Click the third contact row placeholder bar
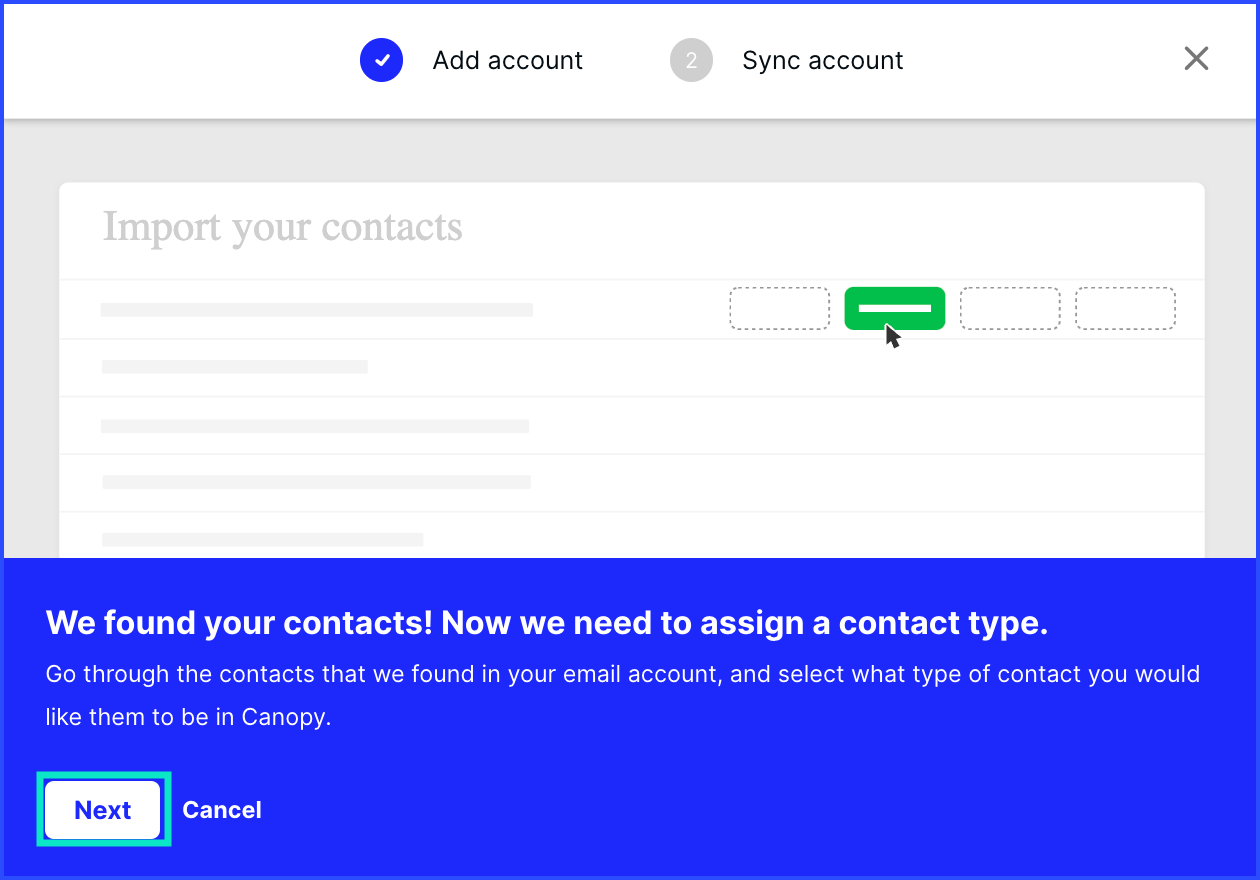 pyautogui.click(x=315, y=426)
